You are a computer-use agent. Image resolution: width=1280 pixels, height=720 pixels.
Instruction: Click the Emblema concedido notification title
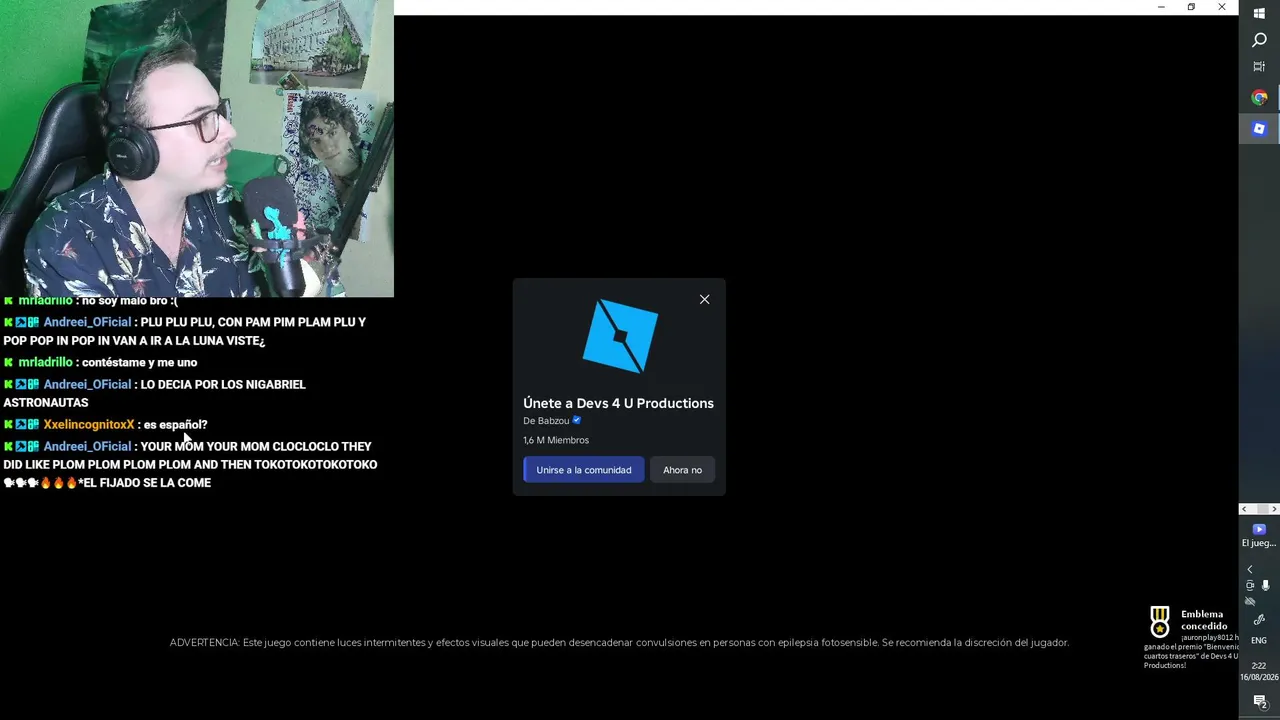coord(1204,620)
